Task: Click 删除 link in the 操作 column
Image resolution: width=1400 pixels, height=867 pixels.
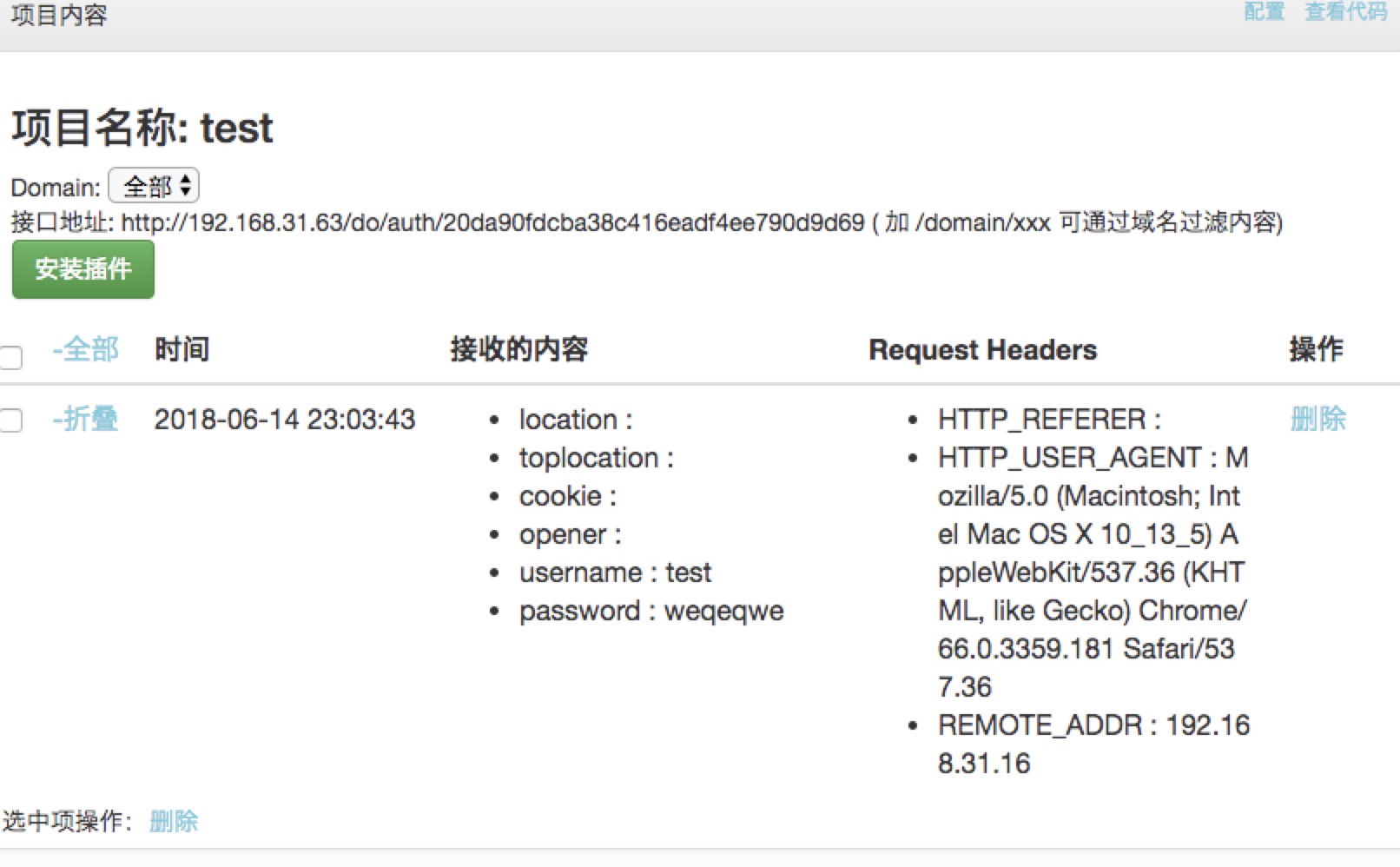Action: (1317, 419)
